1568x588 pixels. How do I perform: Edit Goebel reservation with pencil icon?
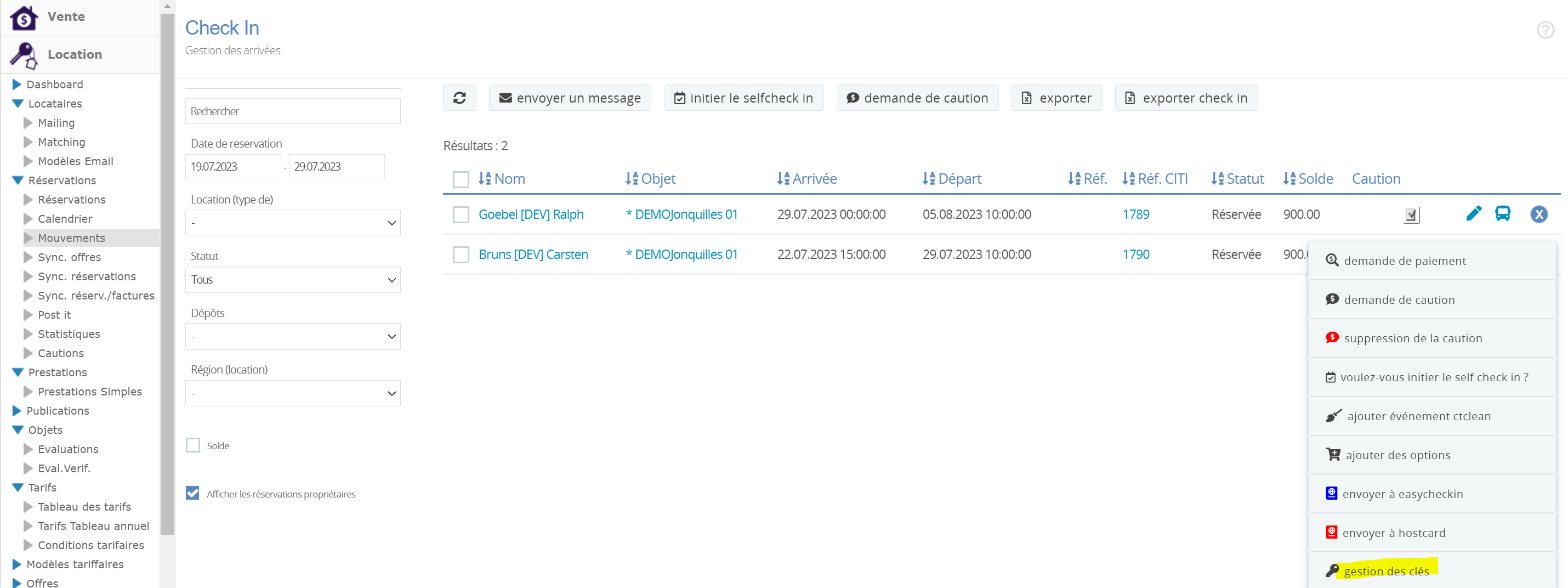coord(1474,214)
